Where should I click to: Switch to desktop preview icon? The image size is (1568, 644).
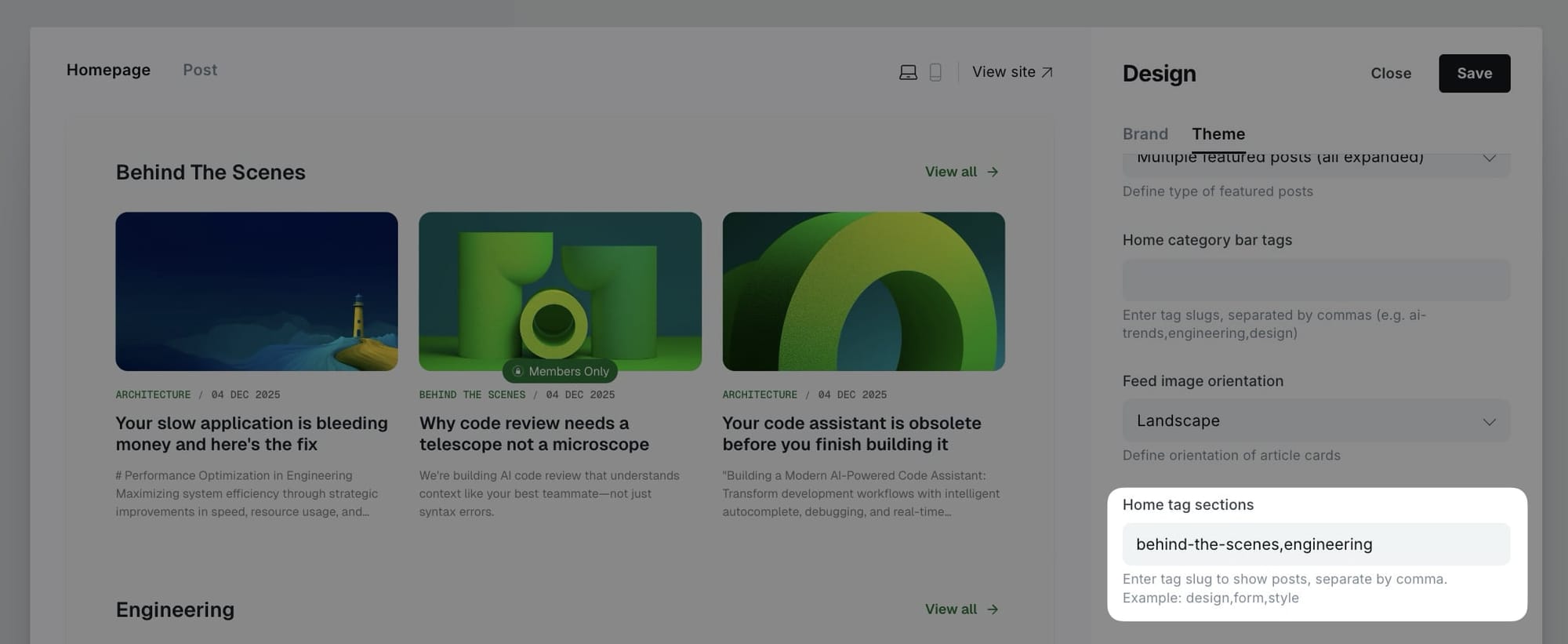pyautogui.click(x=908, y=72)
